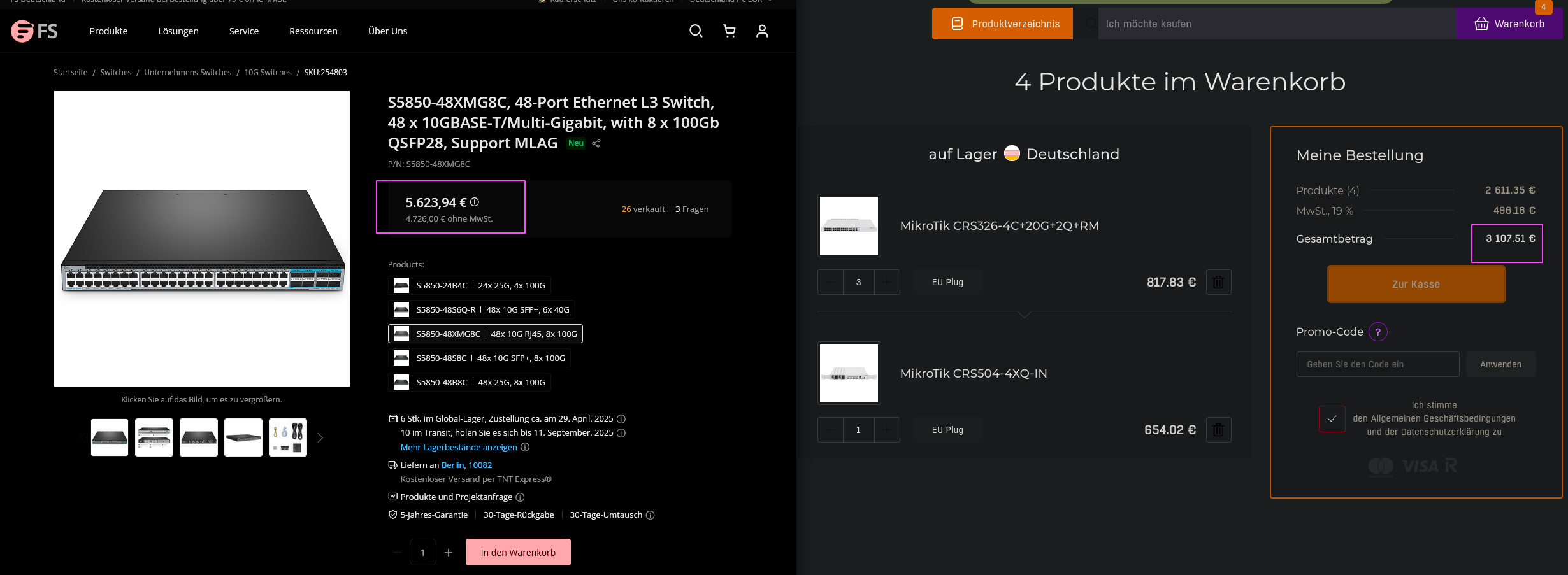Viewport: 1568px width, 575px height.
Task: Delete MikroTik CRS504-4XQ-IN via trash icon
Action: (1218, 430)
